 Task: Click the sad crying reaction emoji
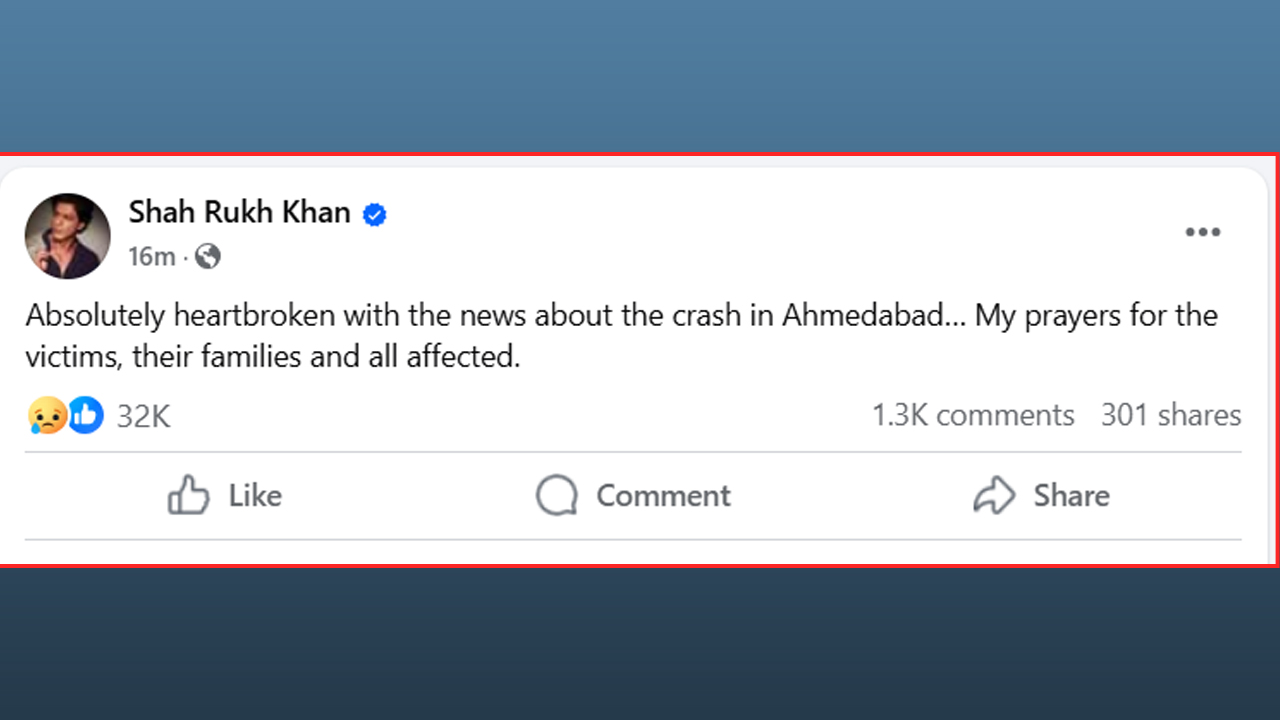coord(48,415)
